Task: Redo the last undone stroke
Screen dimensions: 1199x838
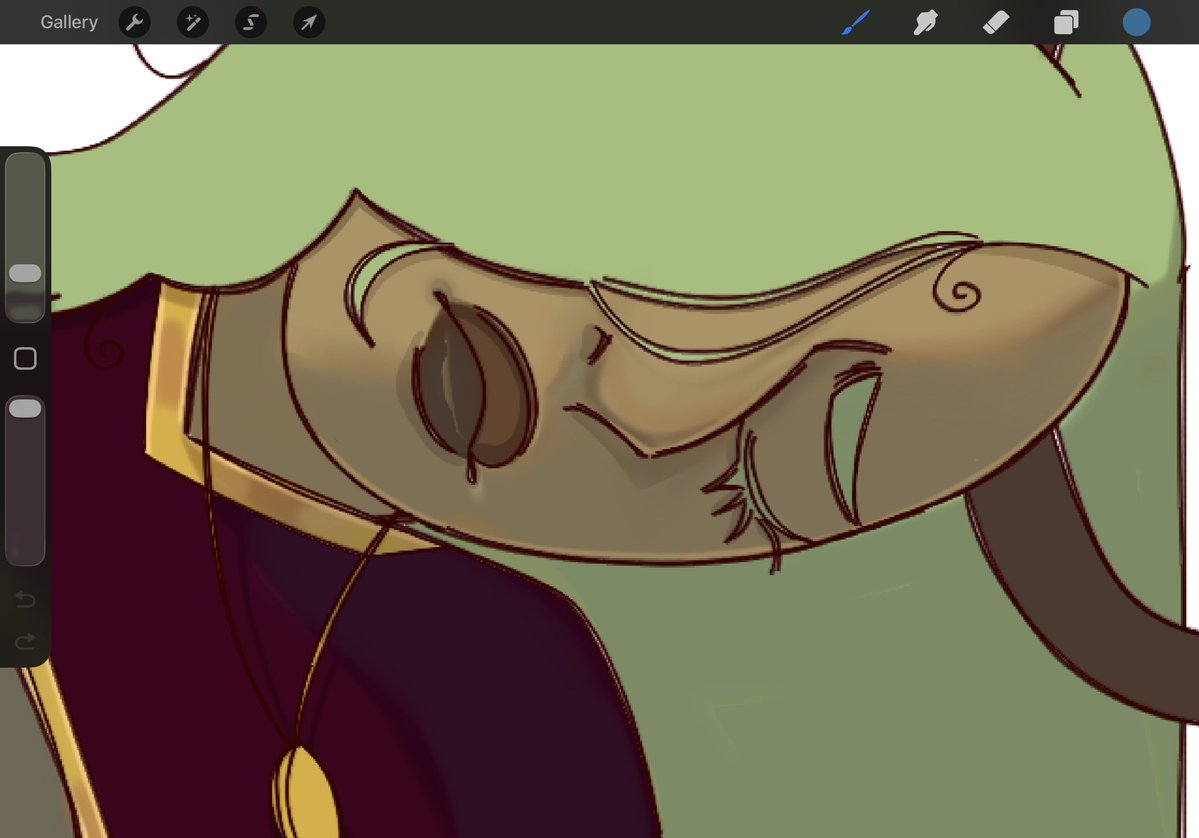Action: coord(25,641)
